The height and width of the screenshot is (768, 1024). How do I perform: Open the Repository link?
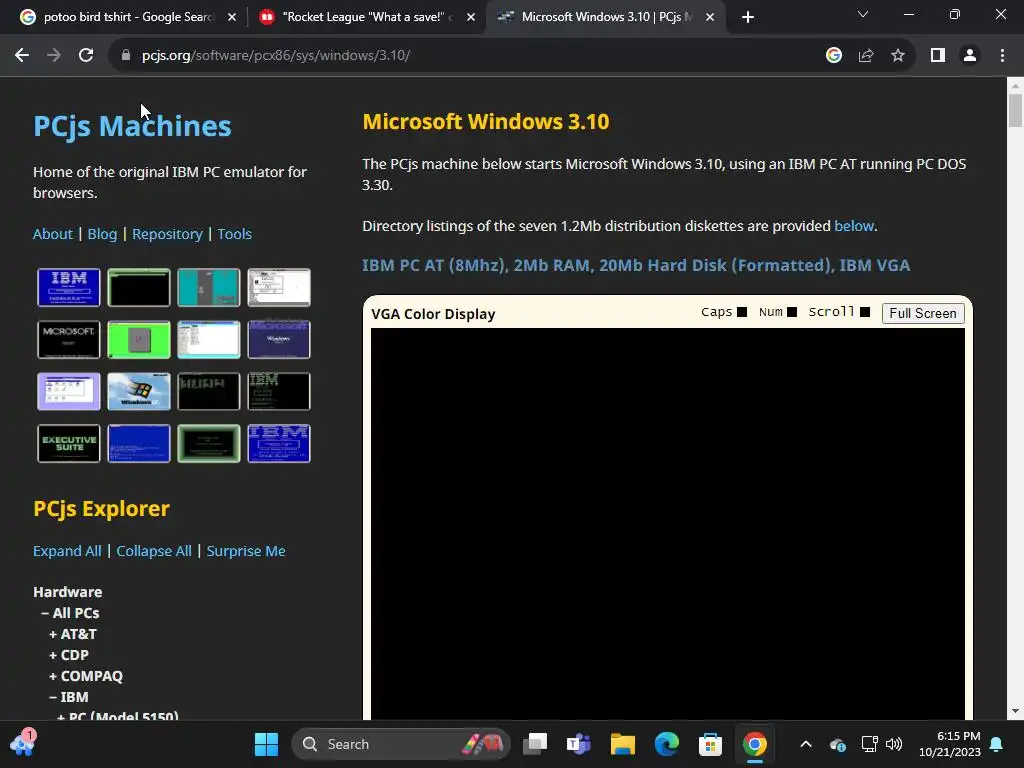tap(167, 234)
